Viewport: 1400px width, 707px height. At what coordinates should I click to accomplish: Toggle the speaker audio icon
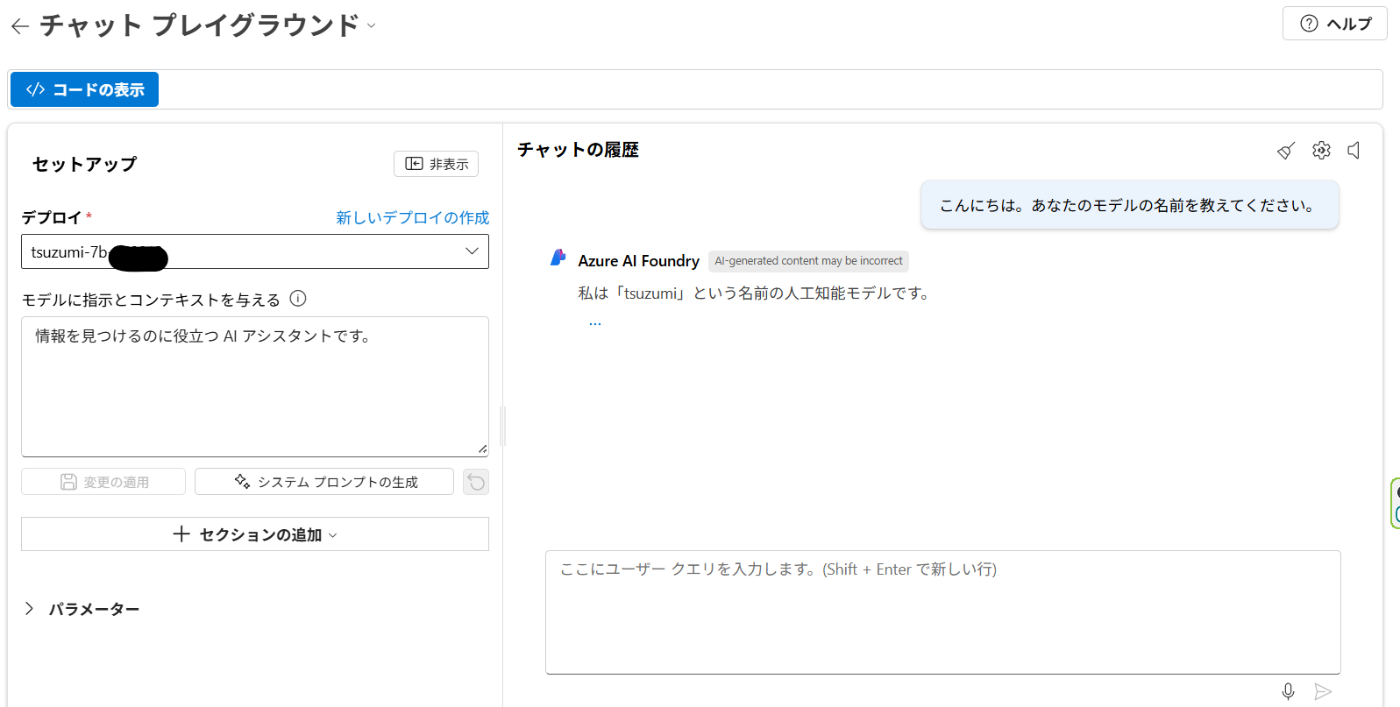1354,150
